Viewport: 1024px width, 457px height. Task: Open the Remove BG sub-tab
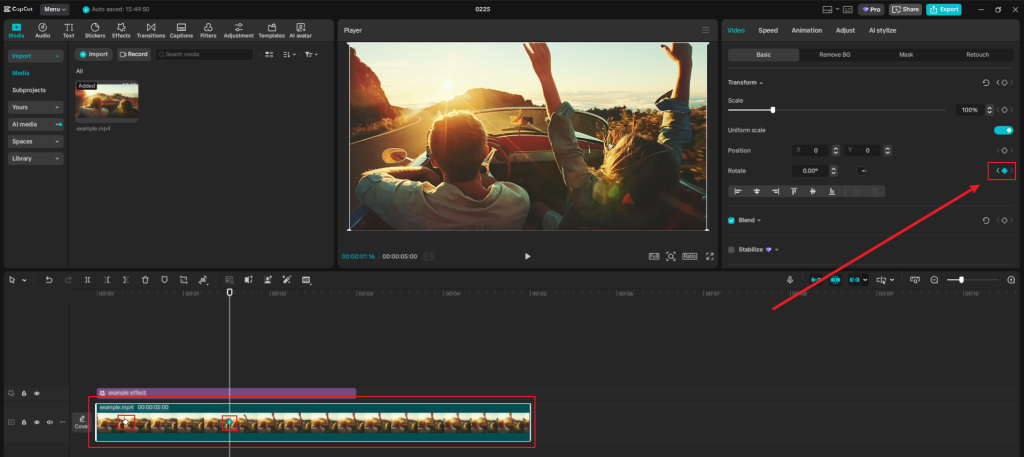[835, 55]
